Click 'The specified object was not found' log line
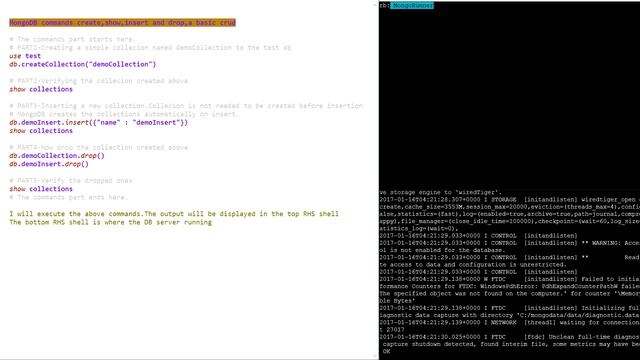 tap(509, 293)
